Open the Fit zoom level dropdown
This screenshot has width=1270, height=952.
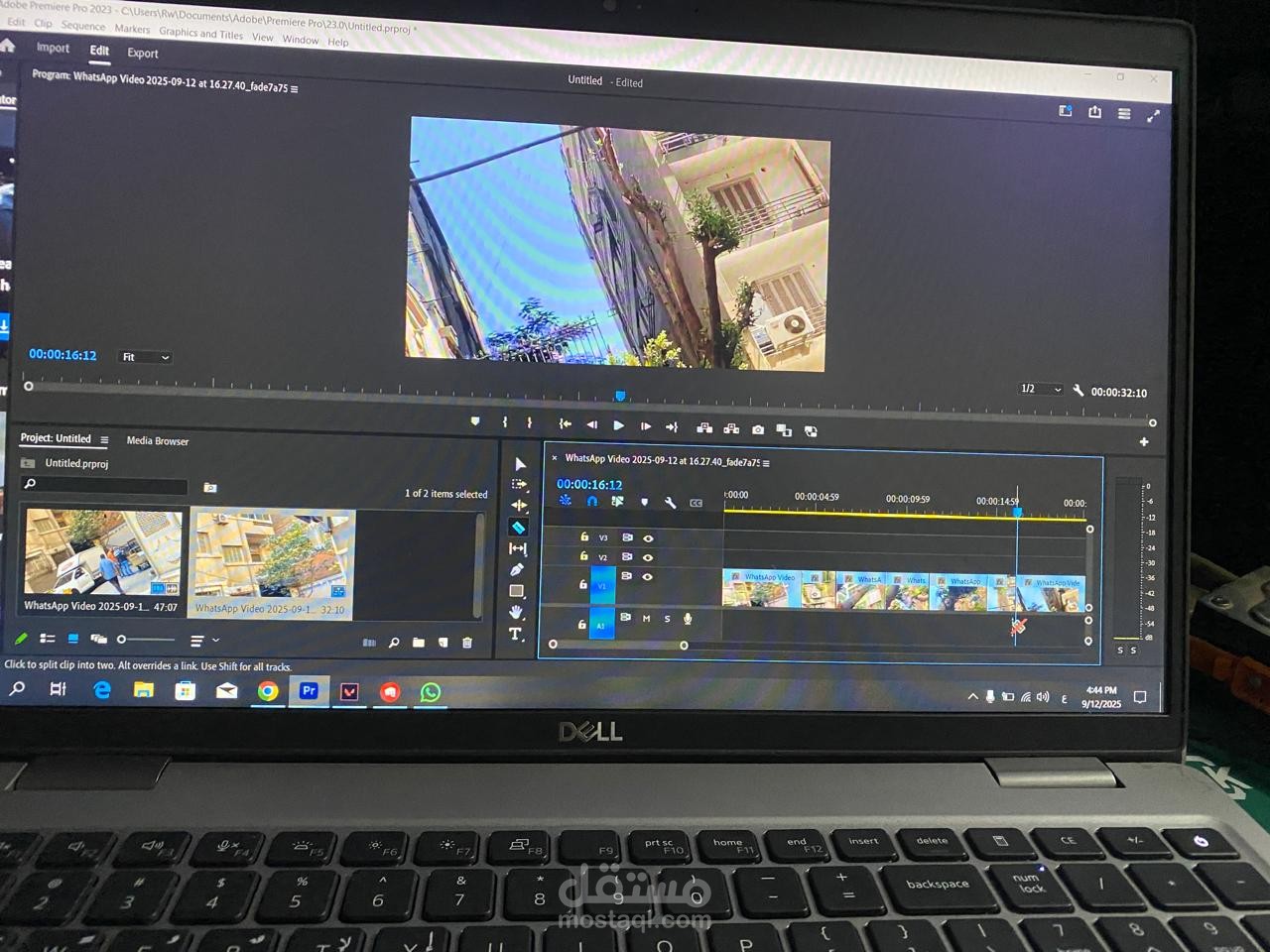(x=145, y=357)
